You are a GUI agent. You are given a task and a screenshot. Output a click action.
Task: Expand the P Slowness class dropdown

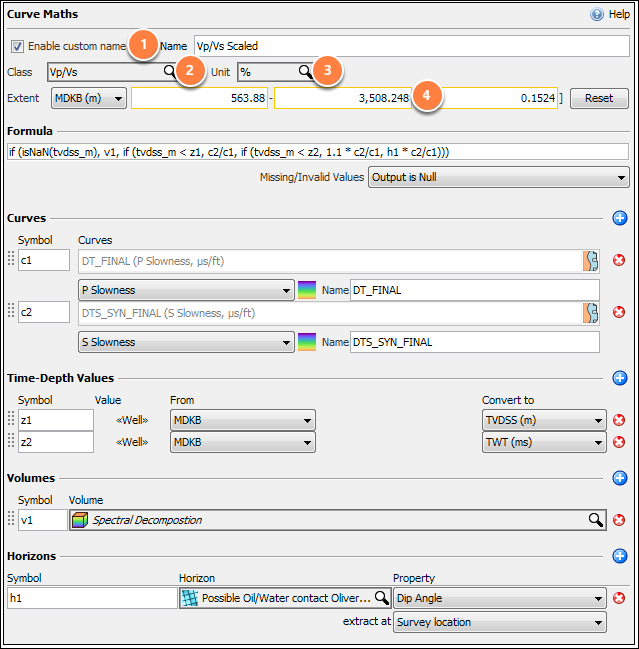(186, 290)
